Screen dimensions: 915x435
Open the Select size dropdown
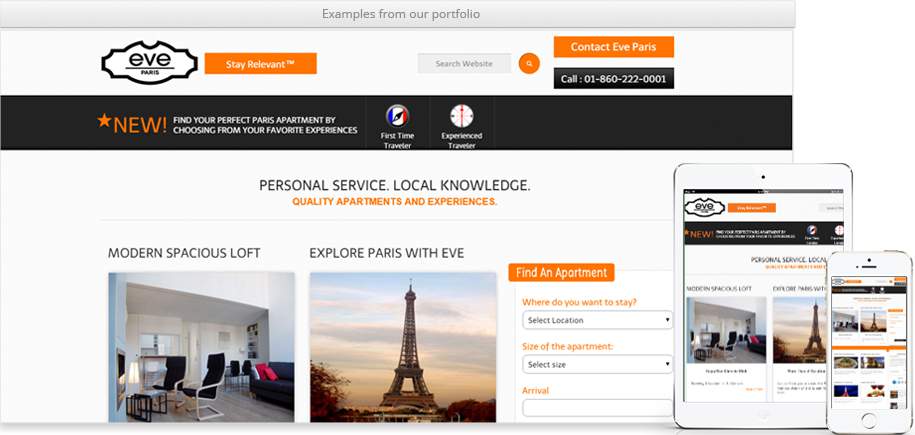tap(598, 364)
